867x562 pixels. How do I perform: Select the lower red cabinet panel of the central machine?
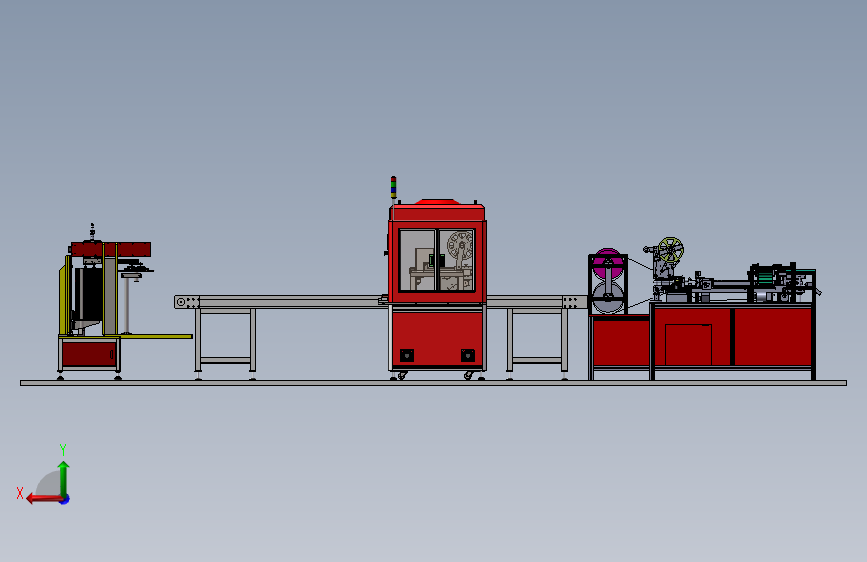(437, 339)
